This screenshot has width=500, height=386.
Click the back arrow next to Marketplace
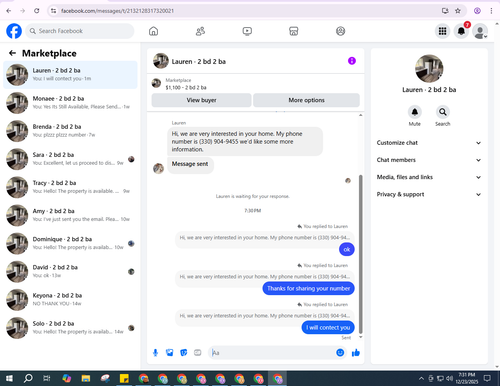[x=12, y=53]
